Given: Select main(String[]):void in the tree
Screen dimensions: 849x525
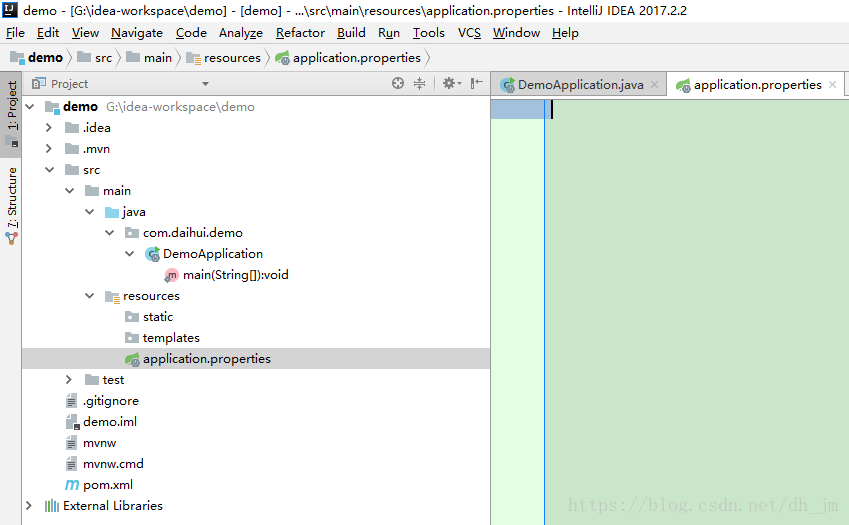Looking at the screenshot, I should click(236, 275).
